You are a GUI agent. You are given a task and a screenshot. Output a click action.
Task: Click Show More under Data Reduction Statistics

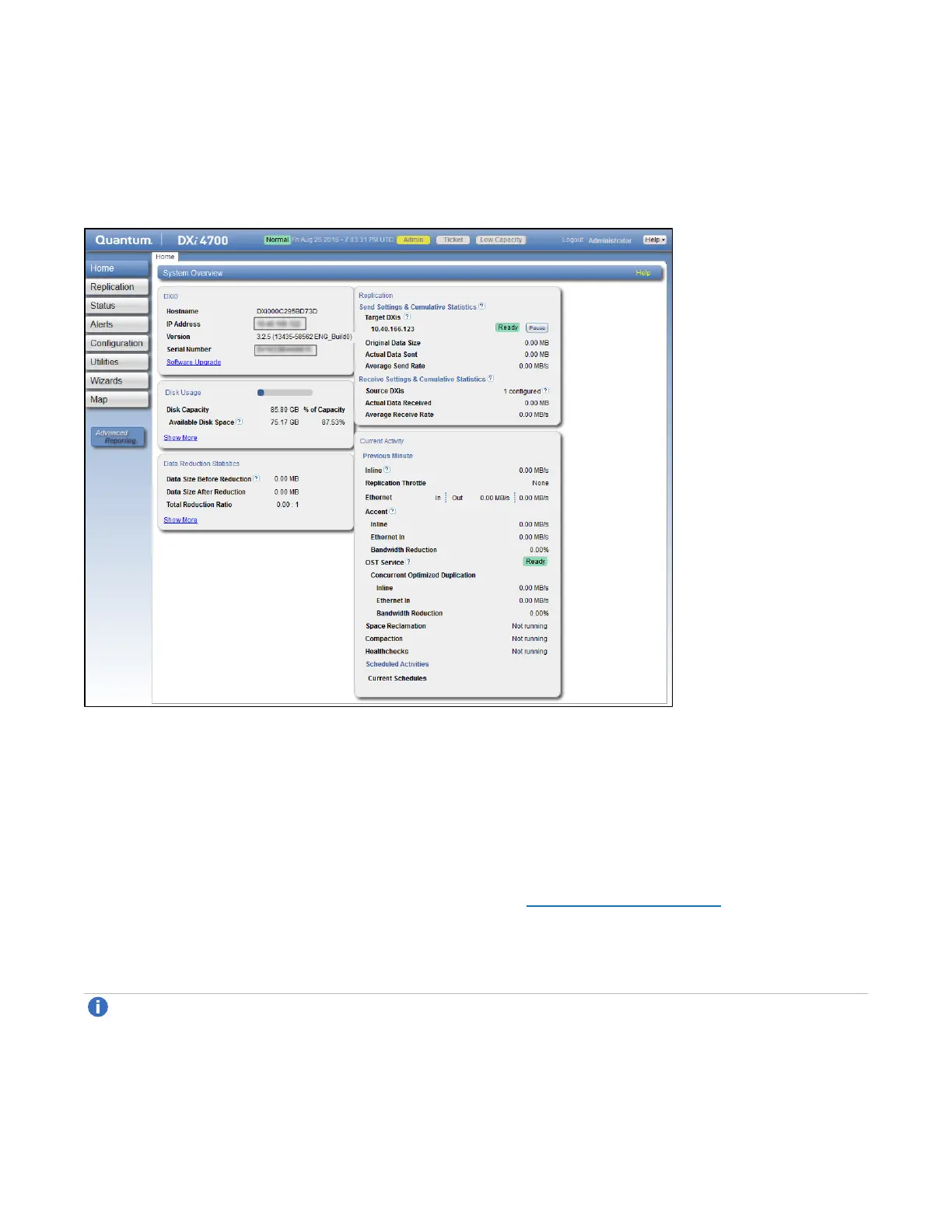(x=180, y=520)
